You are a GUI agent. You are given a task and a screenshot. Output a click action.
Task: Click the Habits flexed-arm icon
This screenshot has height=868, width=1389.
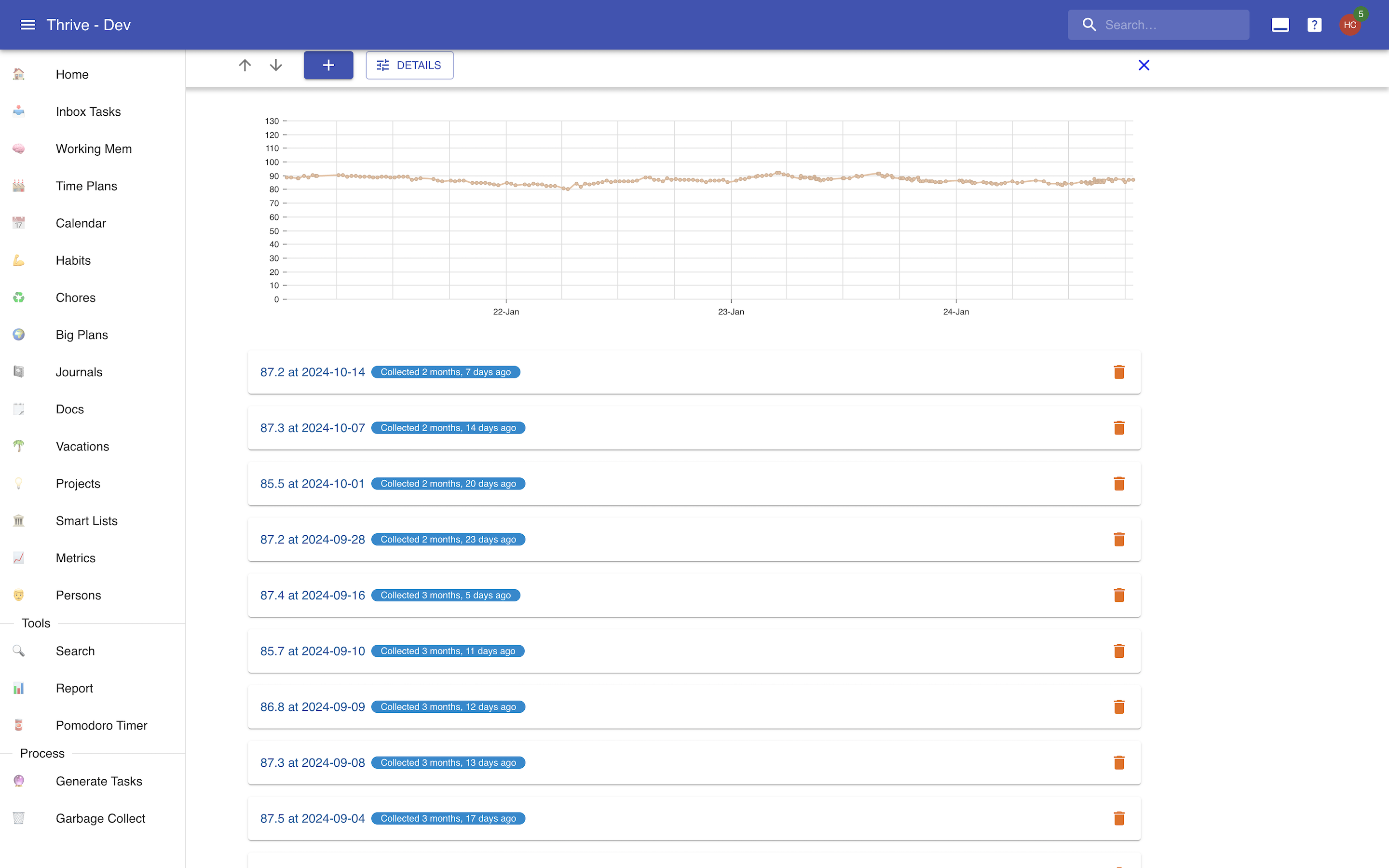pos(18,260)
